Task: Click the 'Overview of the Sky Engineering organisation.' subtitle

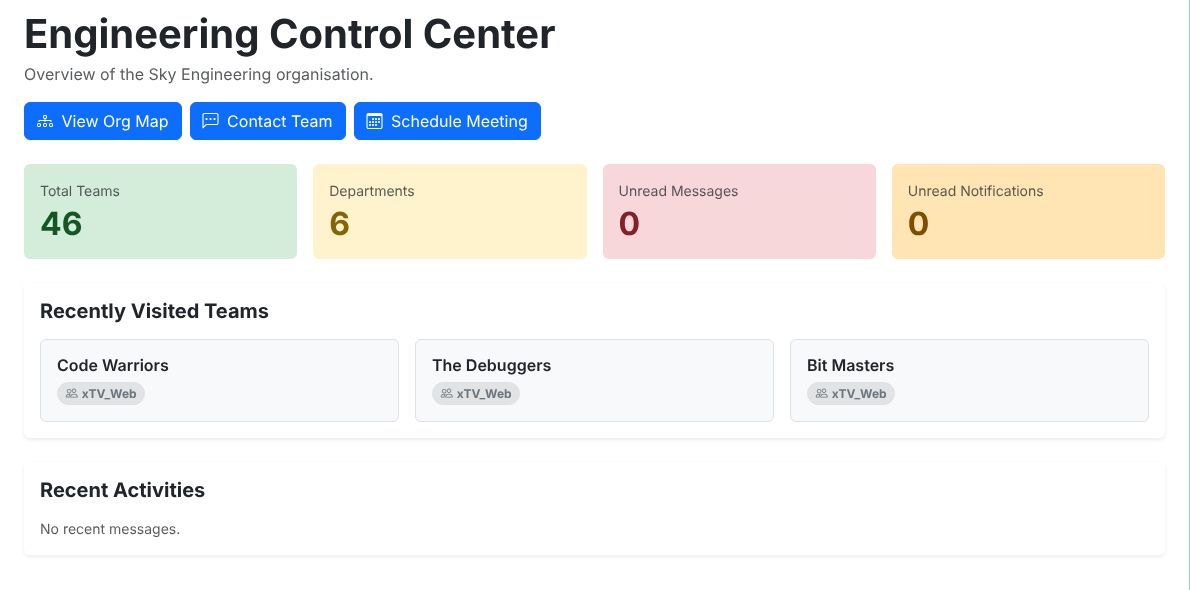Action: [x=199, y=74]
